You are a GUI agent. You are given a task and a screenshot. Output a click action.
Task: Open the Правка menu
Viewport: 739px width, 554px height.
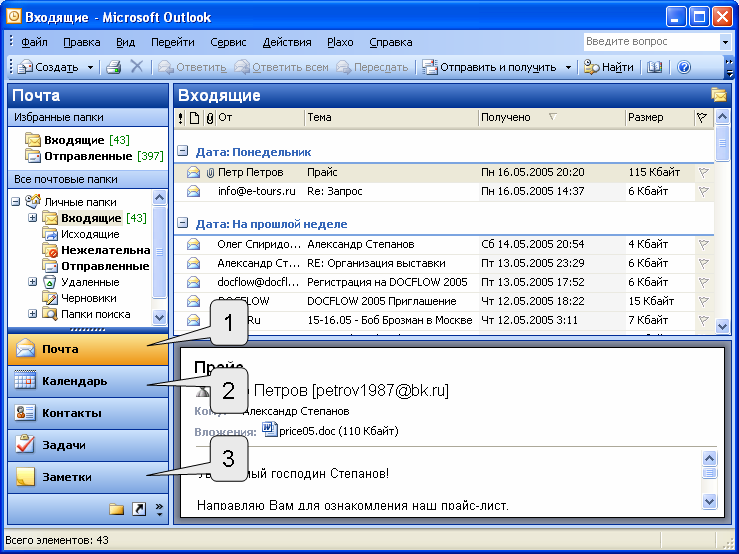click(82, 42)
